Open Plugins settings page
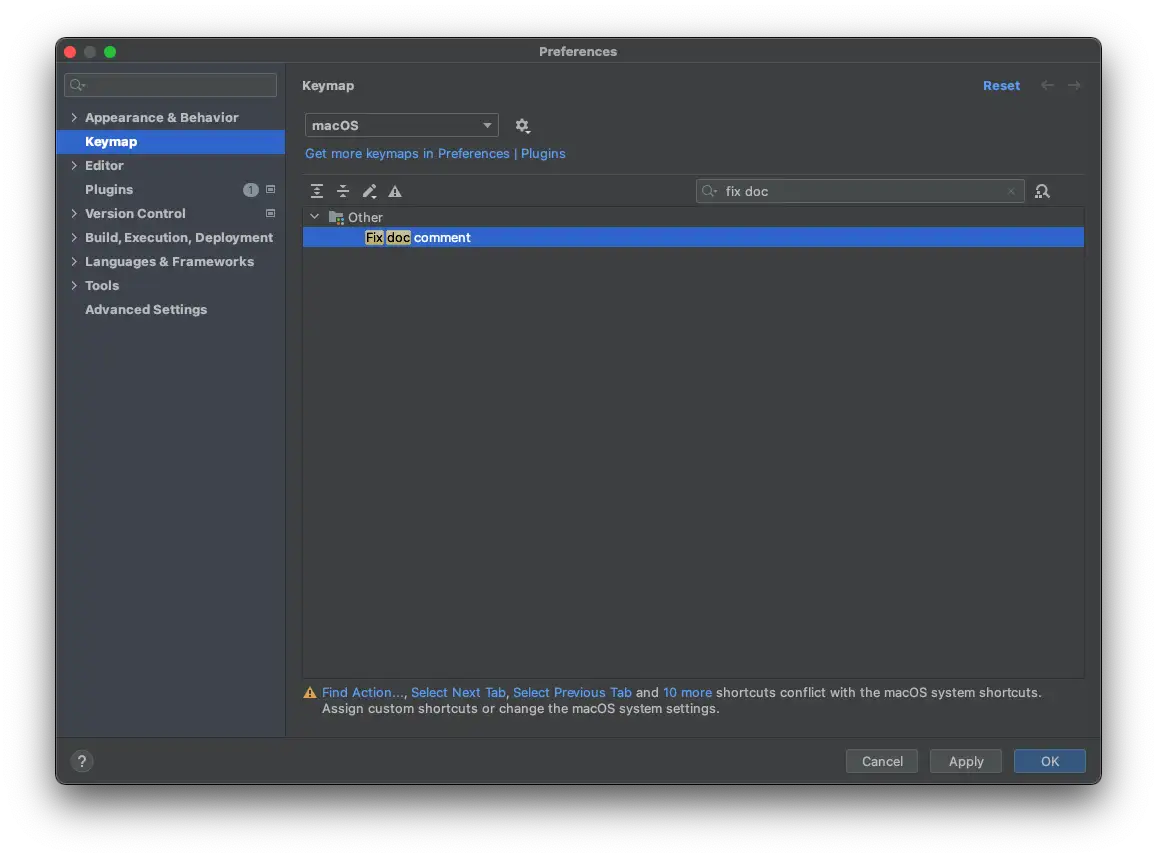 [x=108, y=190]
